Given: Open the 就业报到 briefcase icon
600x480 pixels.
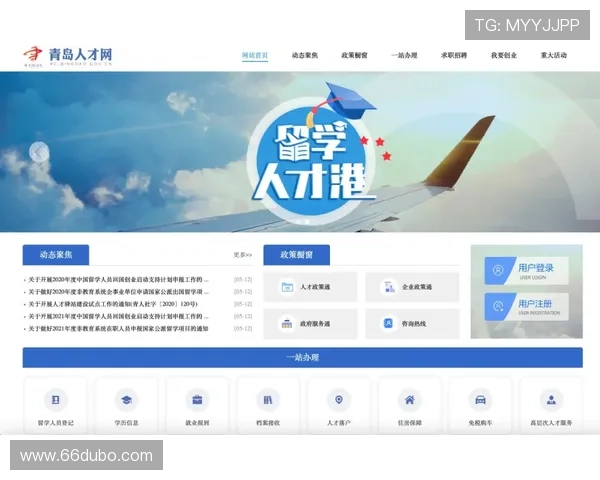Looking at the screenshot, I should (x=197, y=400).
